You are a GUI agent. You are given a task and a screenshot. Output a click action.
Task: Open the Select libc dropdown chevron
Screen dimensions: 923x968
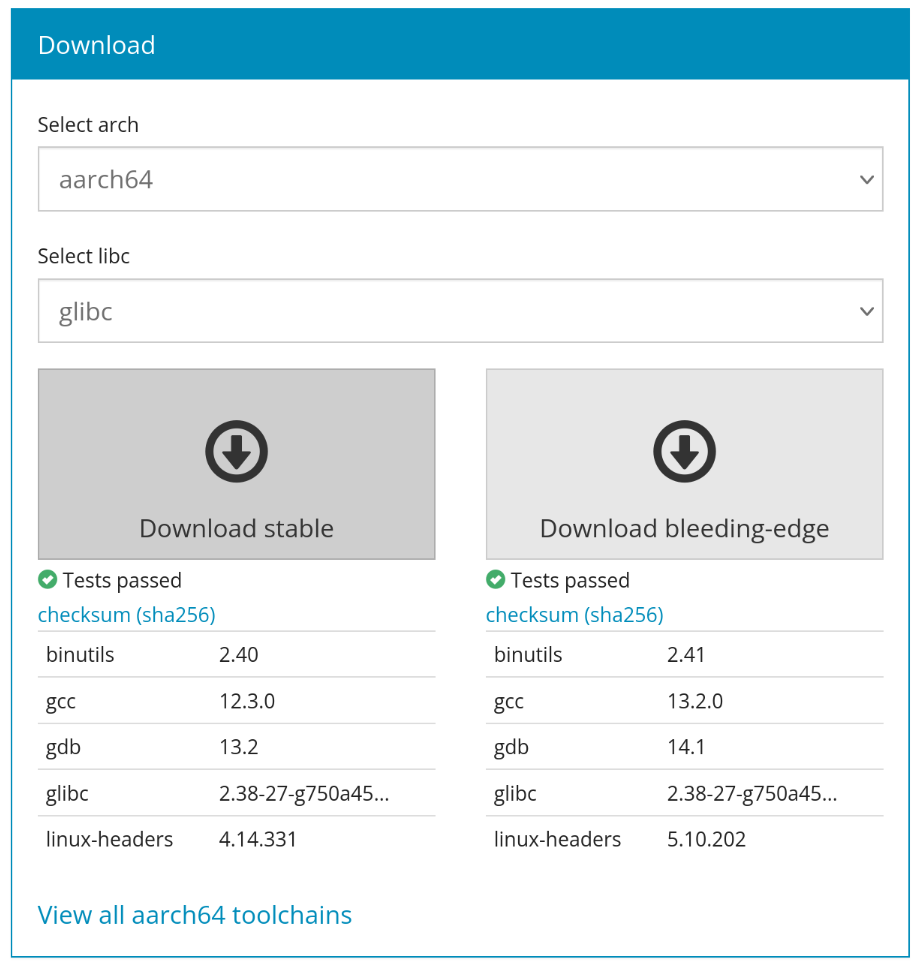[867, 311]
